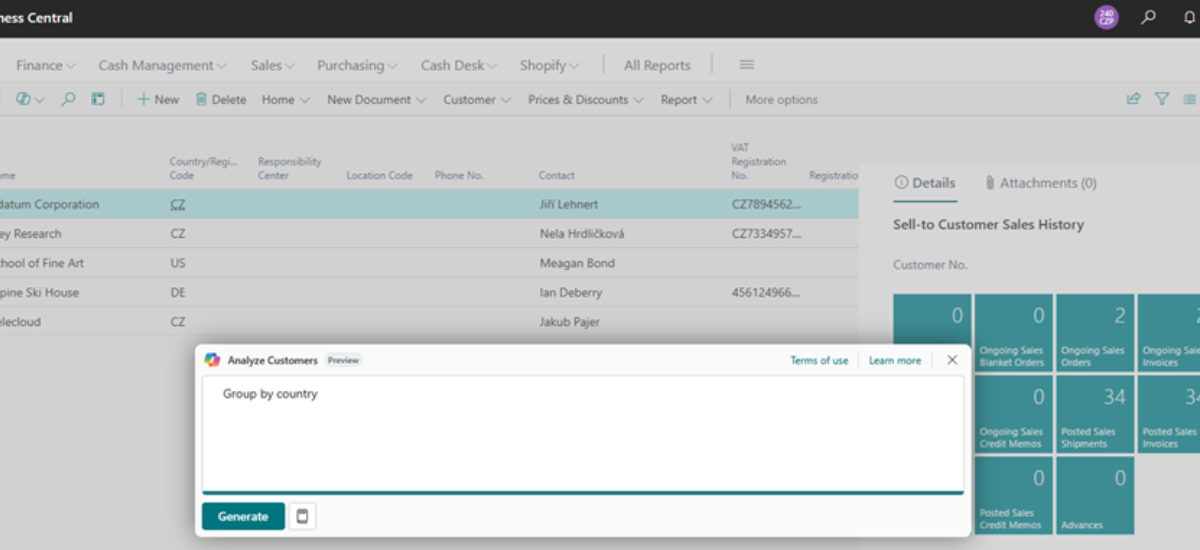Click the analysis mode icon next to search
This screenshot has width=1200, height=550.
click(x=98, y=99)
